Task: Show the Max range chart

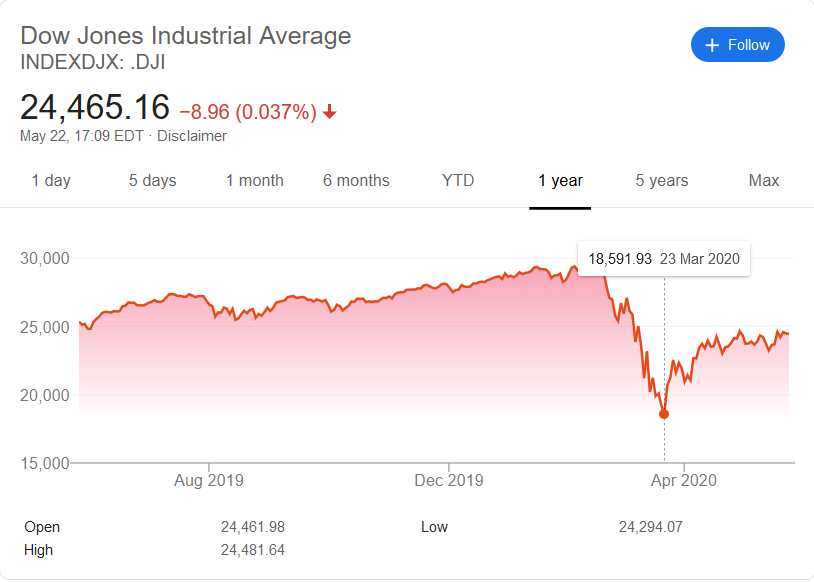Action: (x=764, y=181)
